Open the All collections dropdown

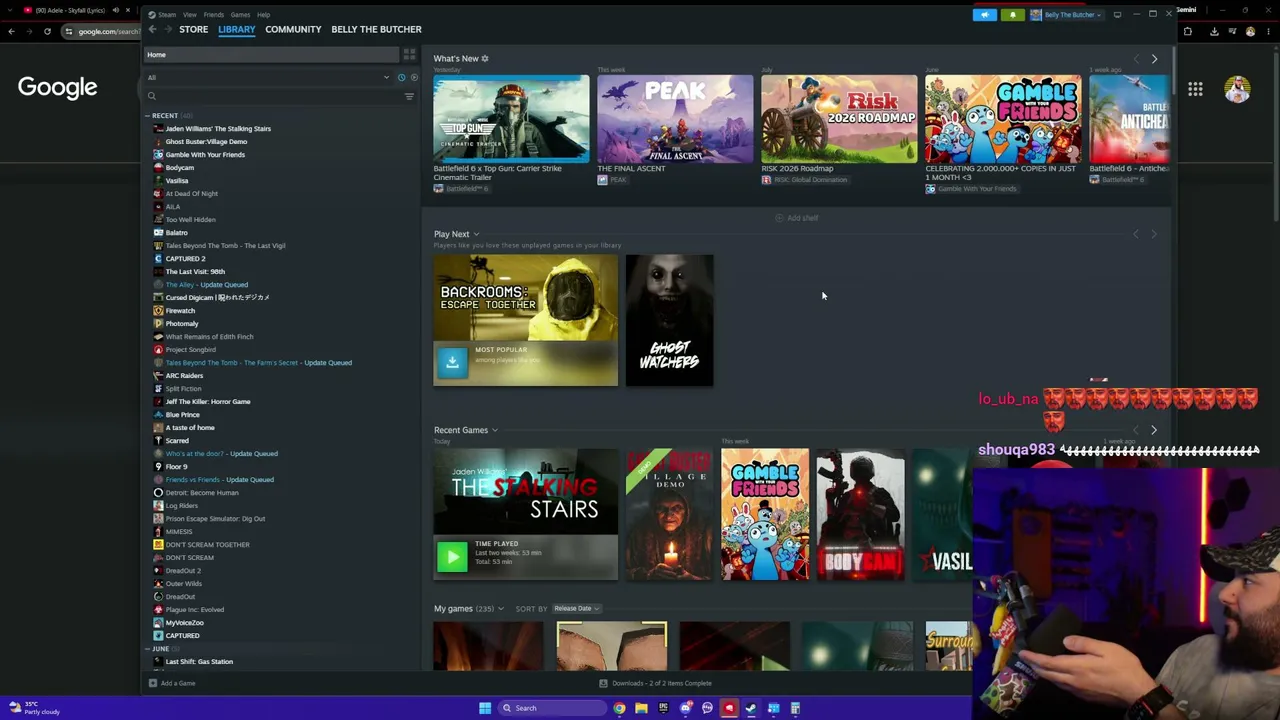(x=267, y=77)
